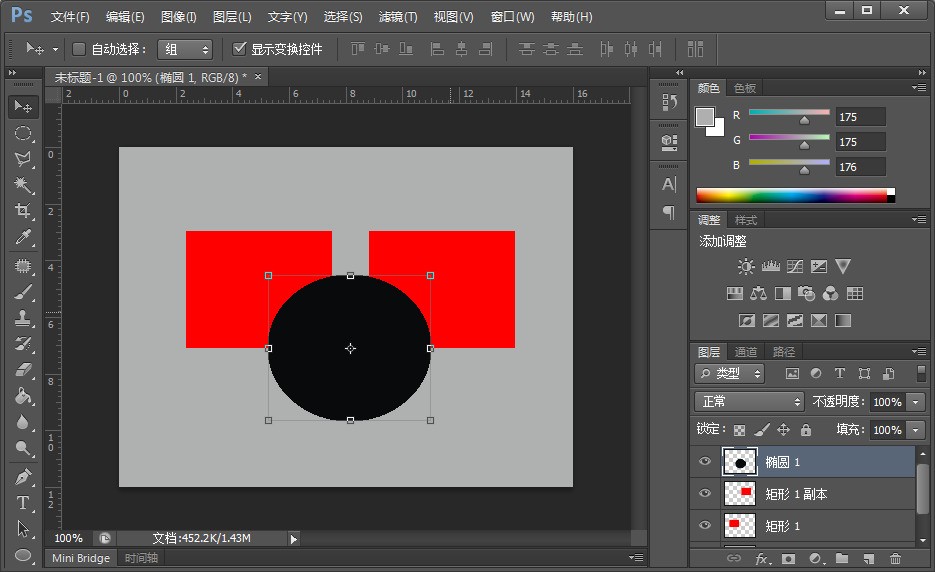Screen dimensions: 935x572
Task: Select the Move tool in toolbox
Action: point(23,106)
